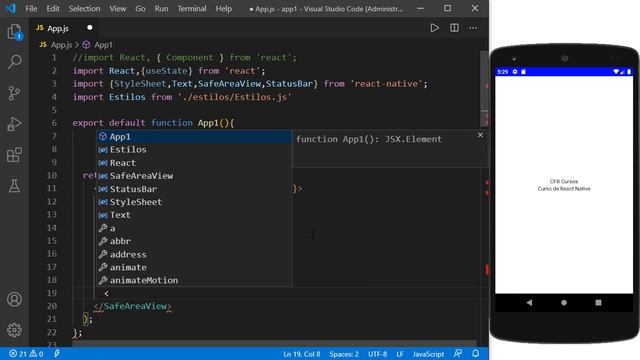
Task: Open the Go menu
Action: point(140,9)
